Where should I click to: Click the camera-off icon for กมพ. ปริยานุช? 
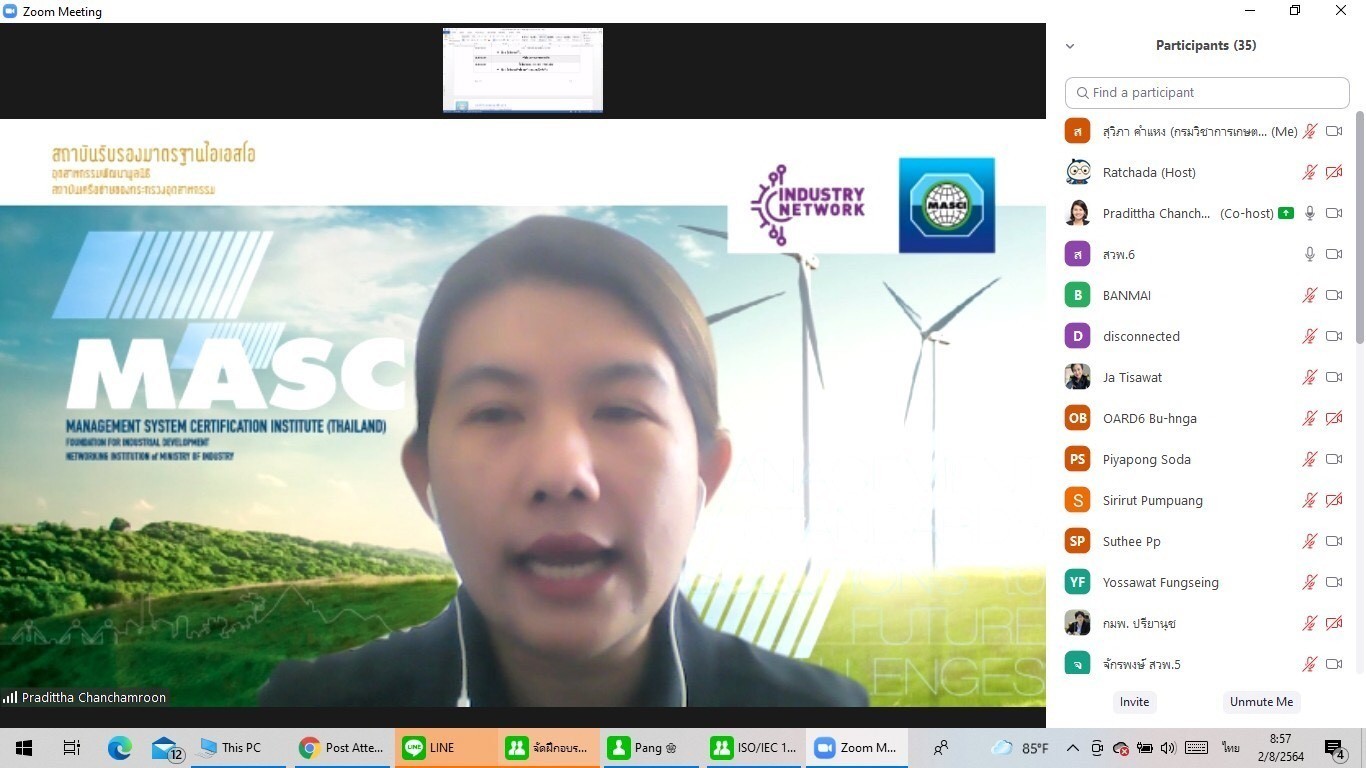1334,623
